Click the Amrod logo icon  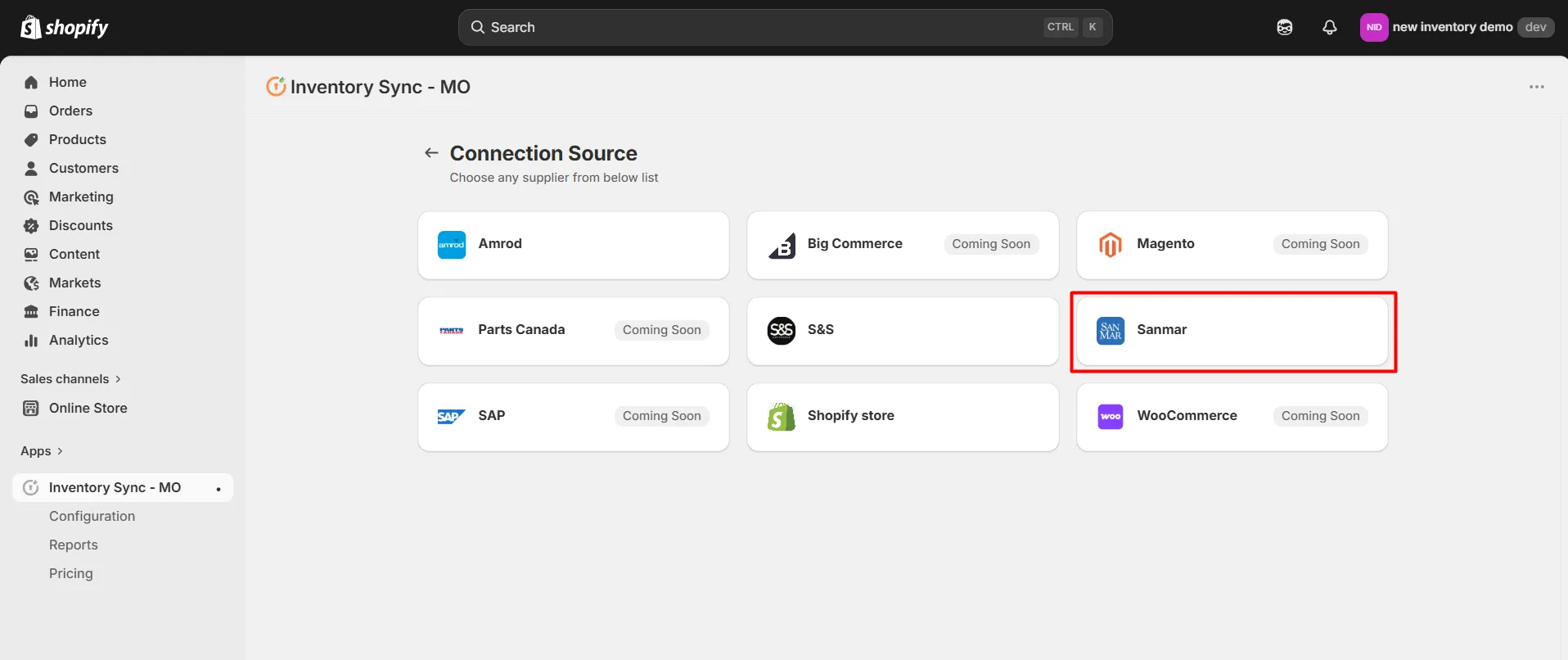tap(452, 244)
